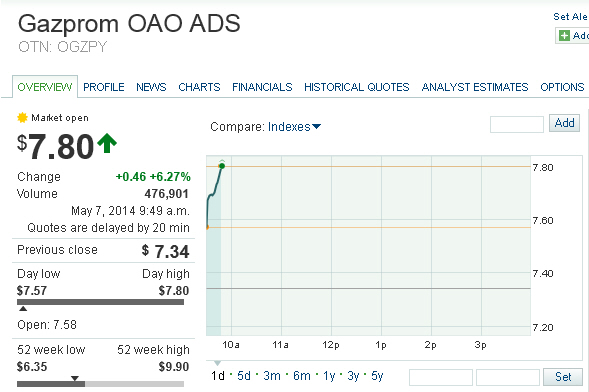This screenshot has width=589, height=392.
Task: Expand the Compare Indexes dropdown
Action: pyautogui.click(x=294, y=127)
